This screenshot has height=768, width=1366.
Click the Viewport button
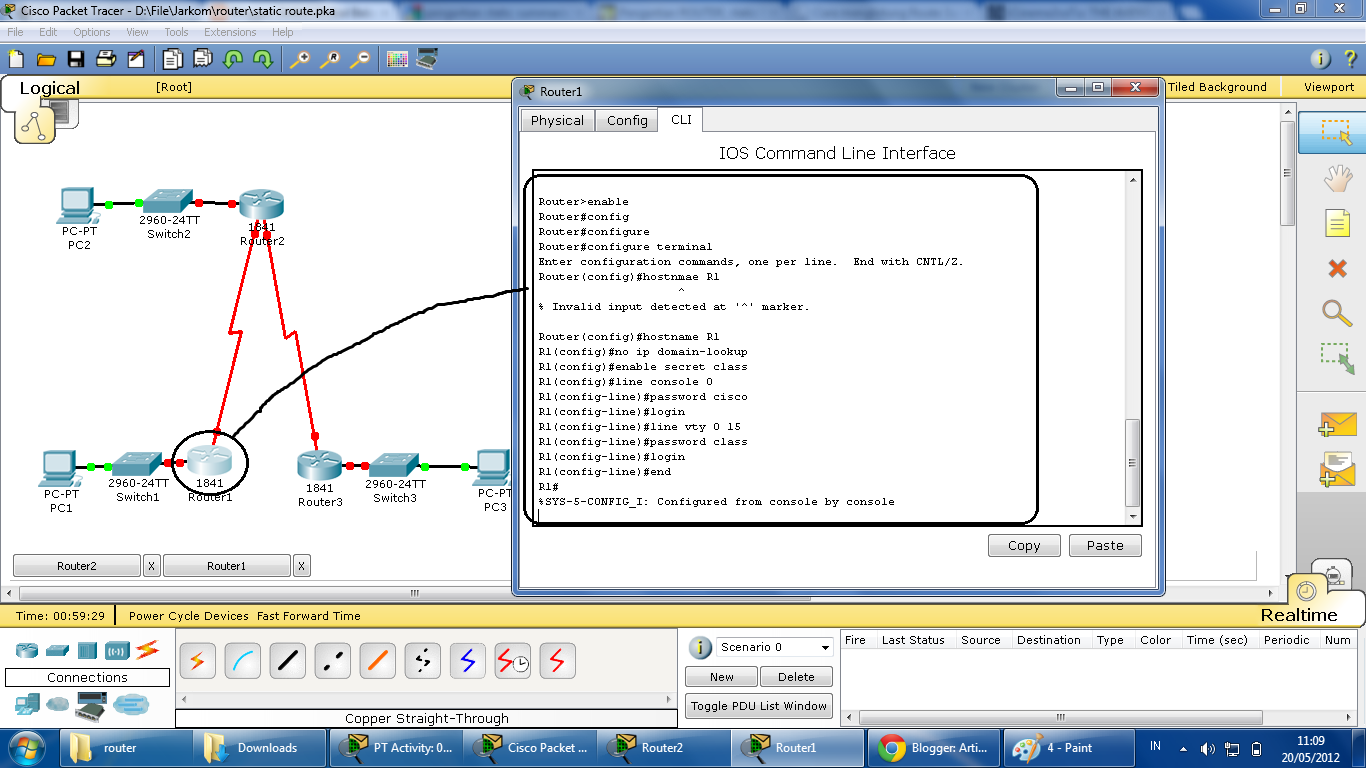(x=1329, y=87)
